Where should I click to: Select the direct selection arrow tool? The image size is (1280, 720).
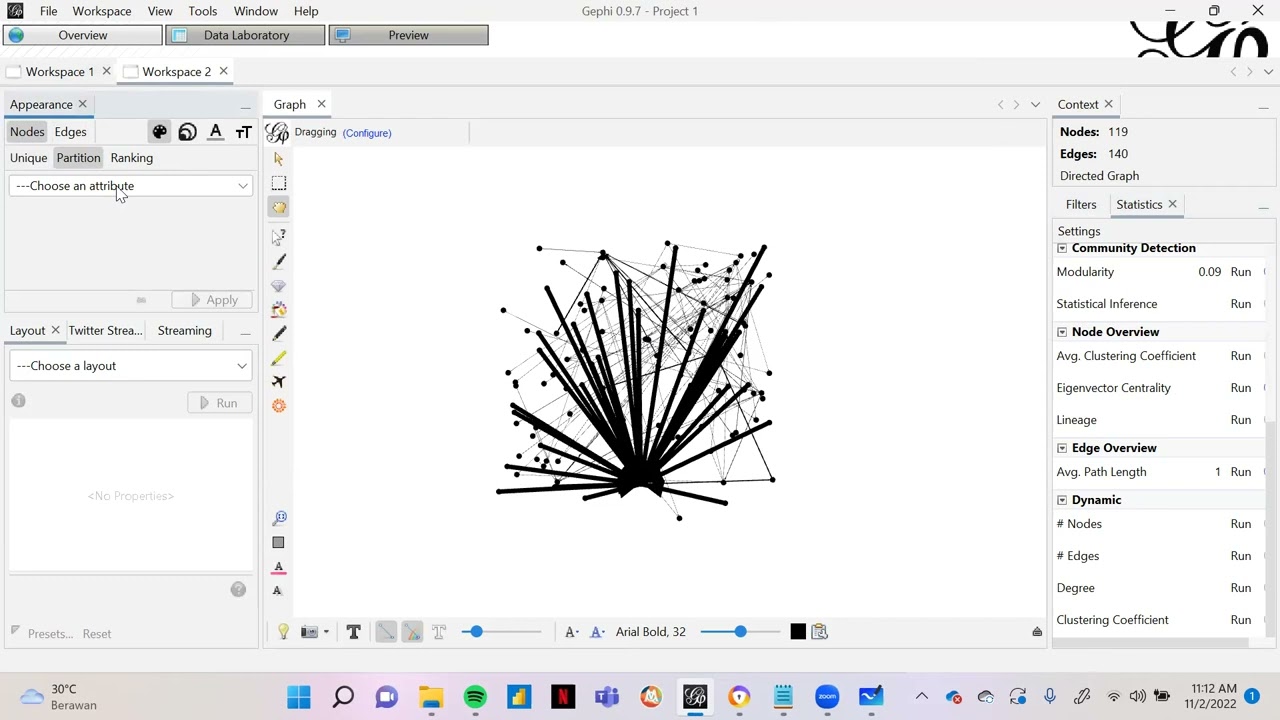pos(278,159)
